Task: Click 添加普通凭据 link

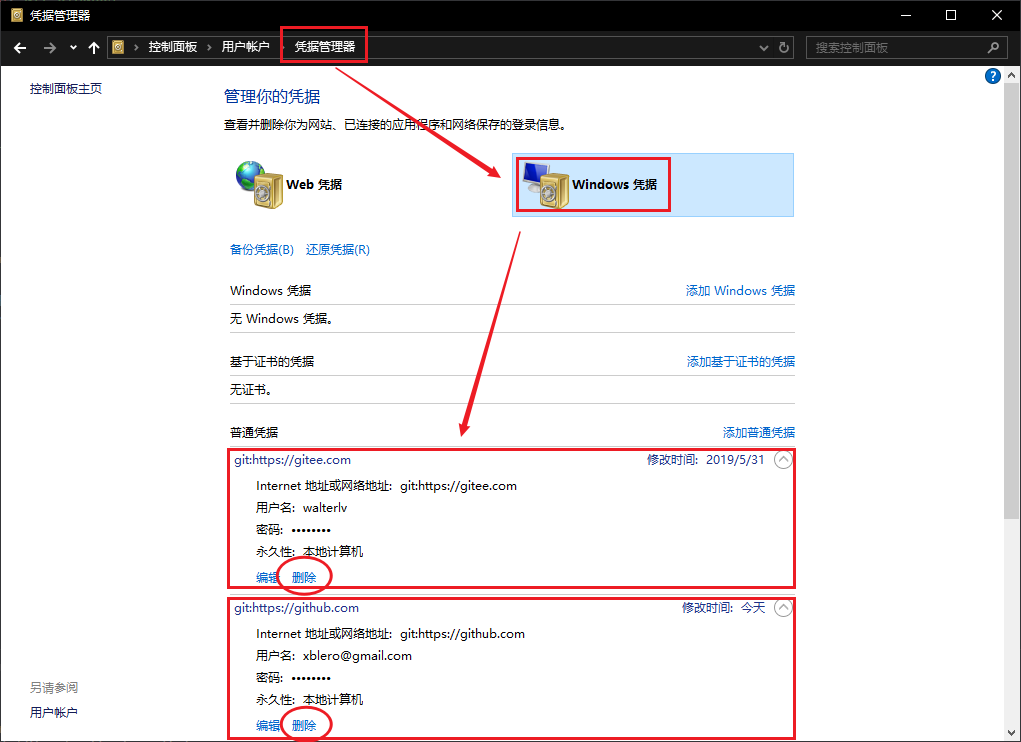Action: 758,433
